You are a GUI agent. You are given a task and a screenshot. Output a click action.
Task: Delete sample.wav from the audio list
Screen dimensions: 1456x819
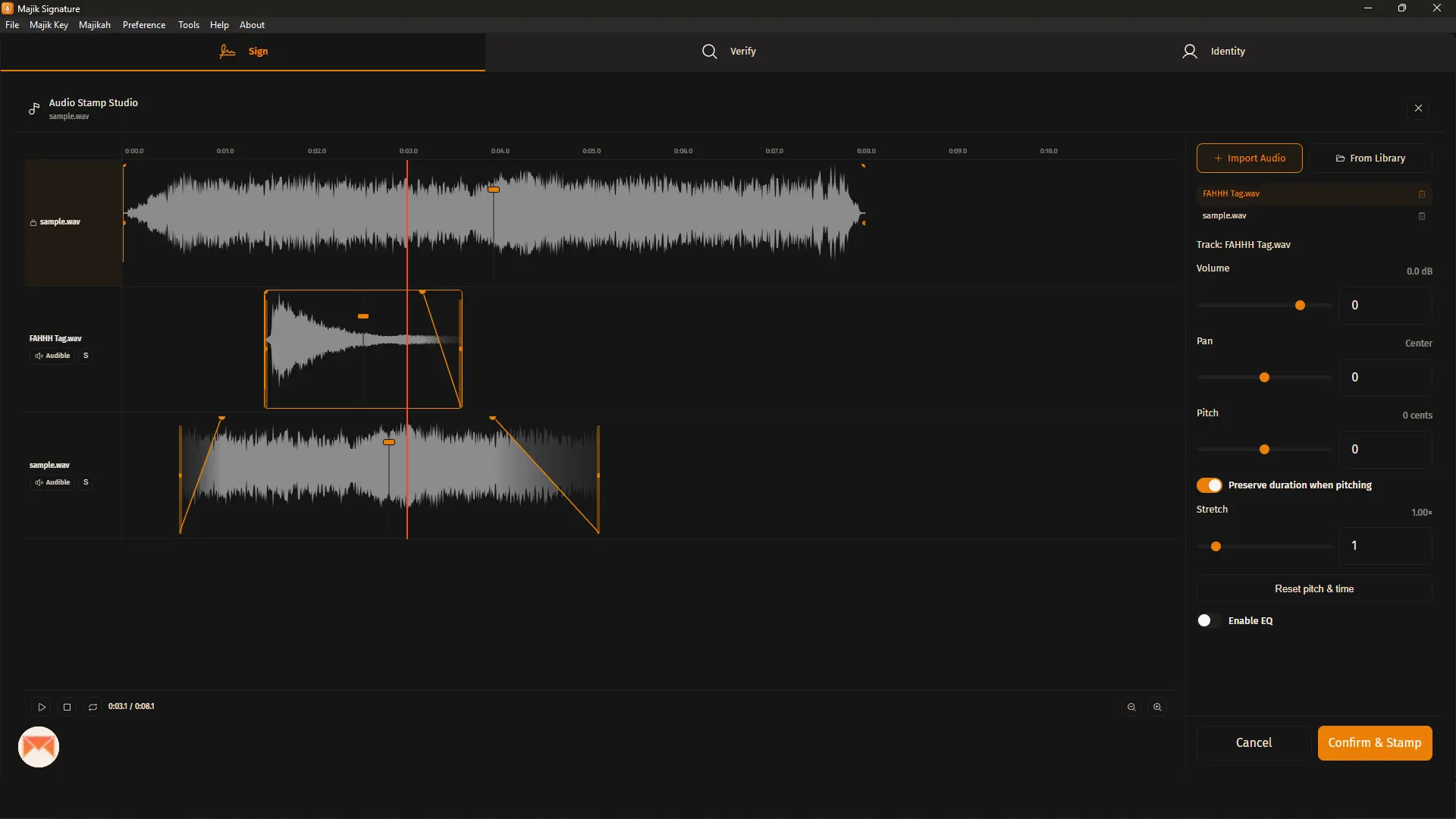tap(1422, 216)
